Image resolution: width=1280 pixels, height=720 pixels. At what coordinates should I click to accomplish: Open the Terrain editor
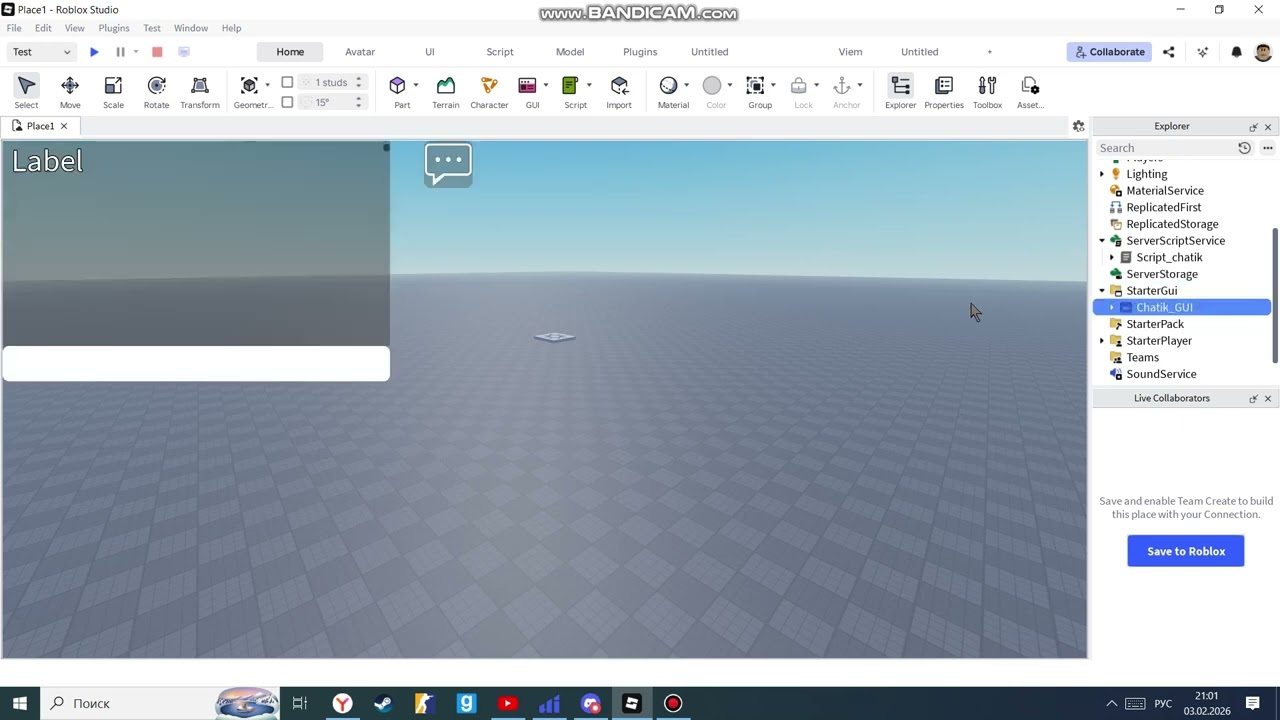446,91
